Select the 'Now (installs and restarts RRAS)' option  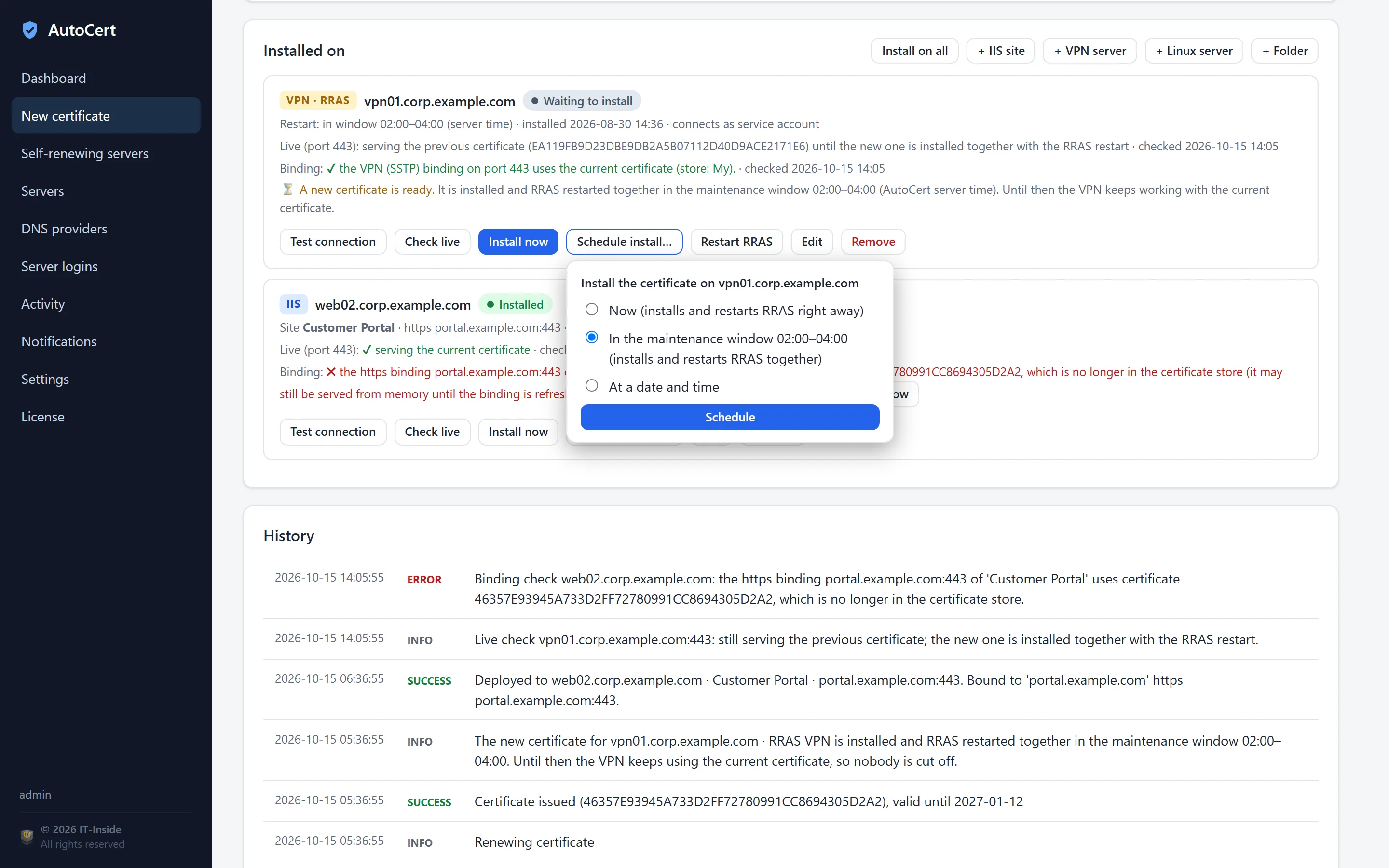point(591,310)
